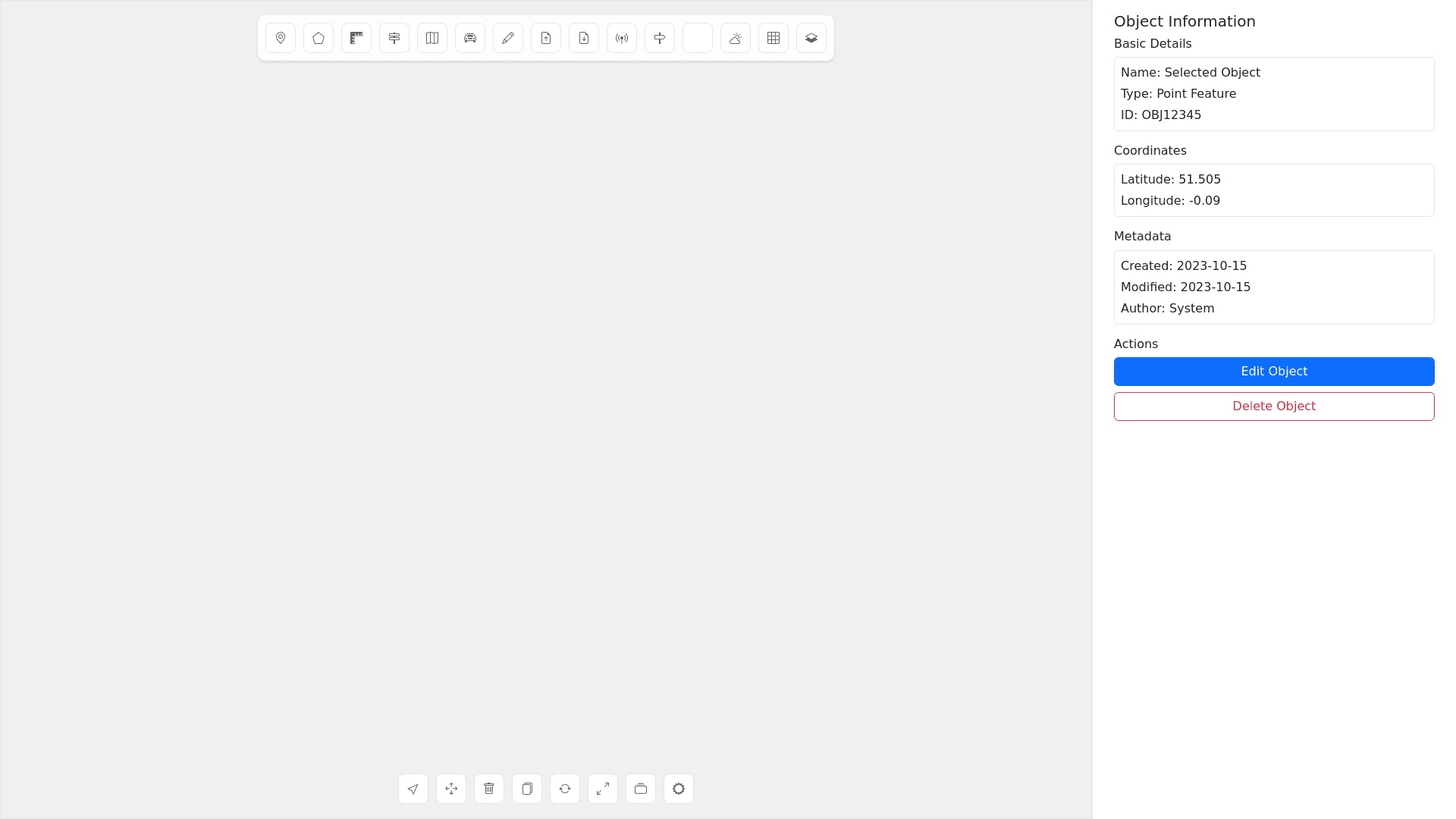This screenshot has width=1456, height=819.
Task: Click the navigation cursor arrow icon
Action: point(413,789)
